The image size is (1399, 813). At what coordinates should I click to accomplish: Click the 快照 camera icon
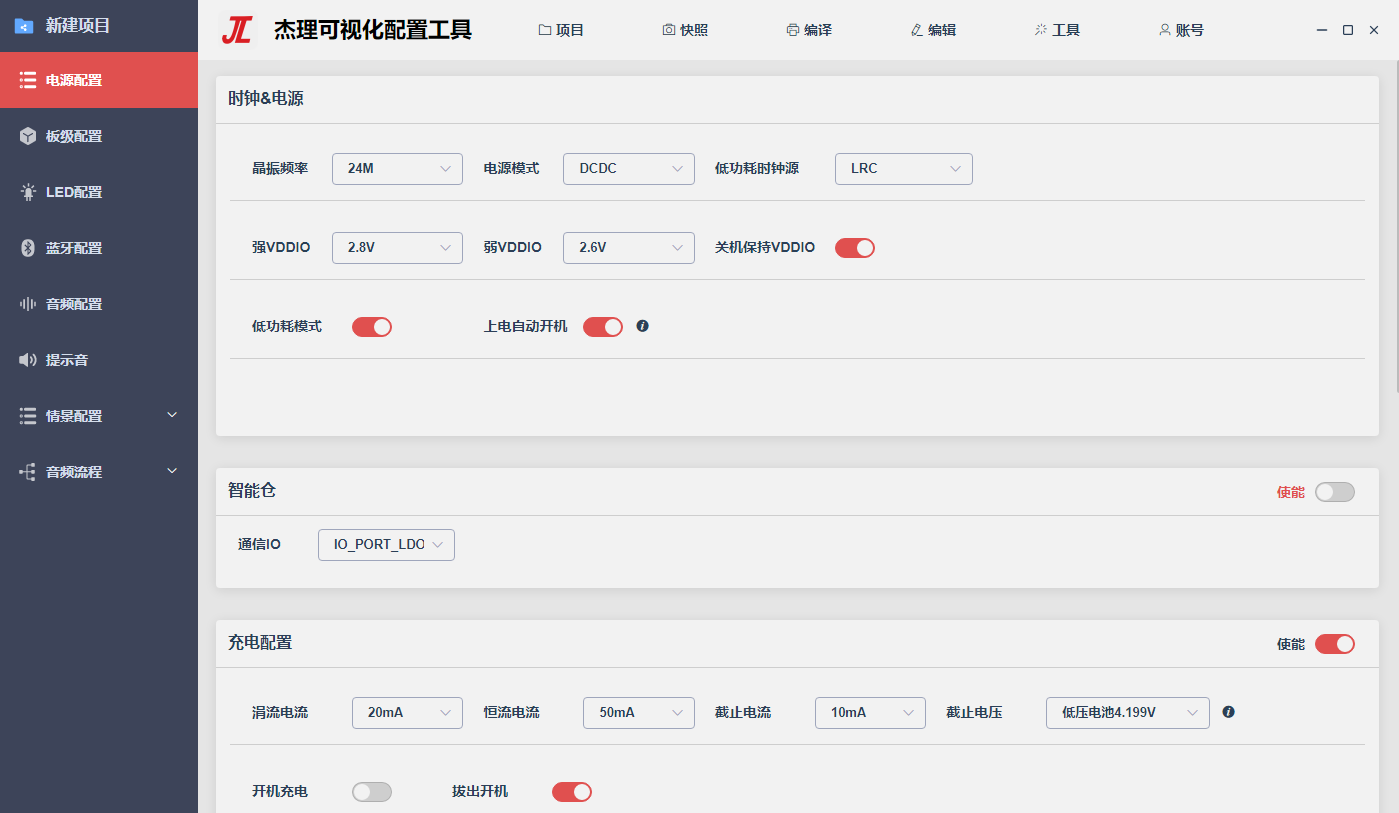coord(669,30)
